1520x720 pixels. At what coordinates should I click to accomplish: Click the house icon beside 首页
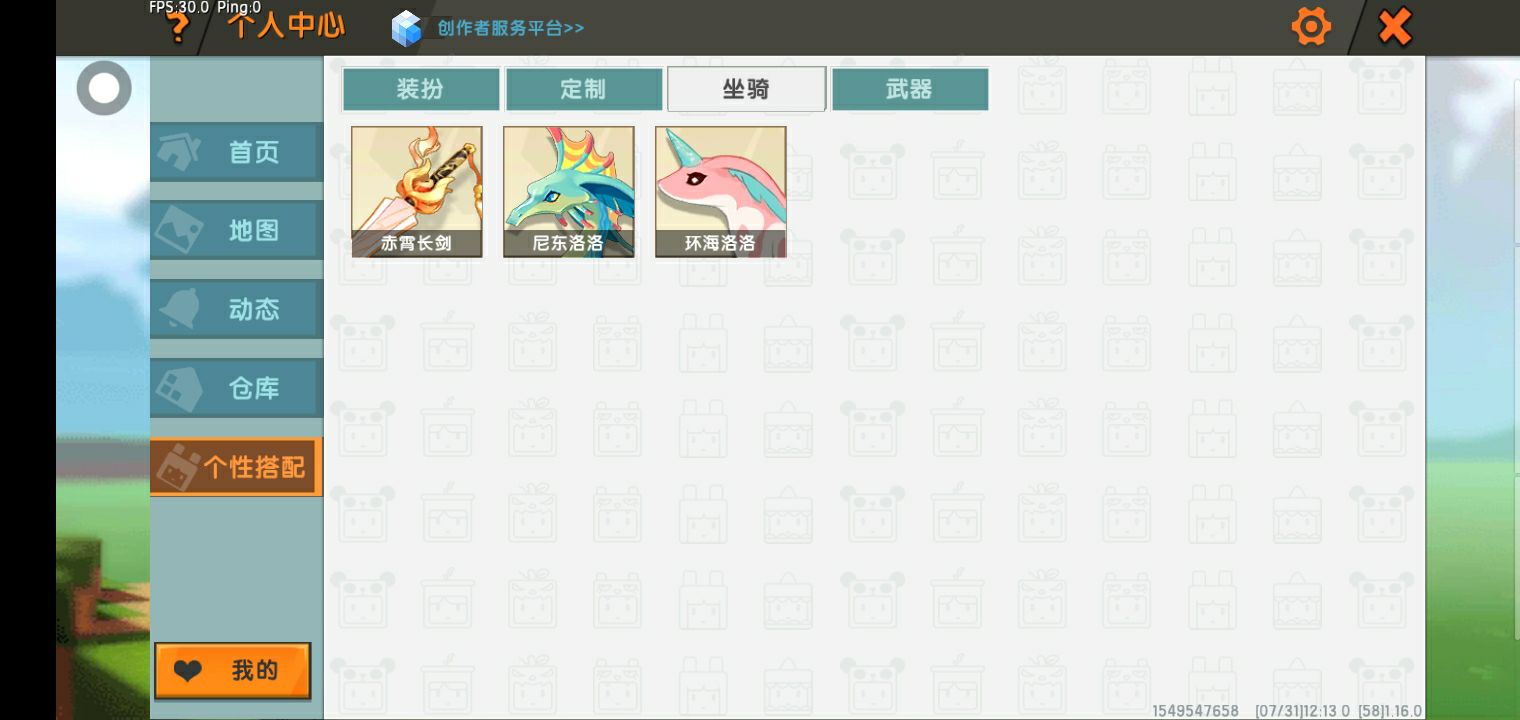(180, 152)
